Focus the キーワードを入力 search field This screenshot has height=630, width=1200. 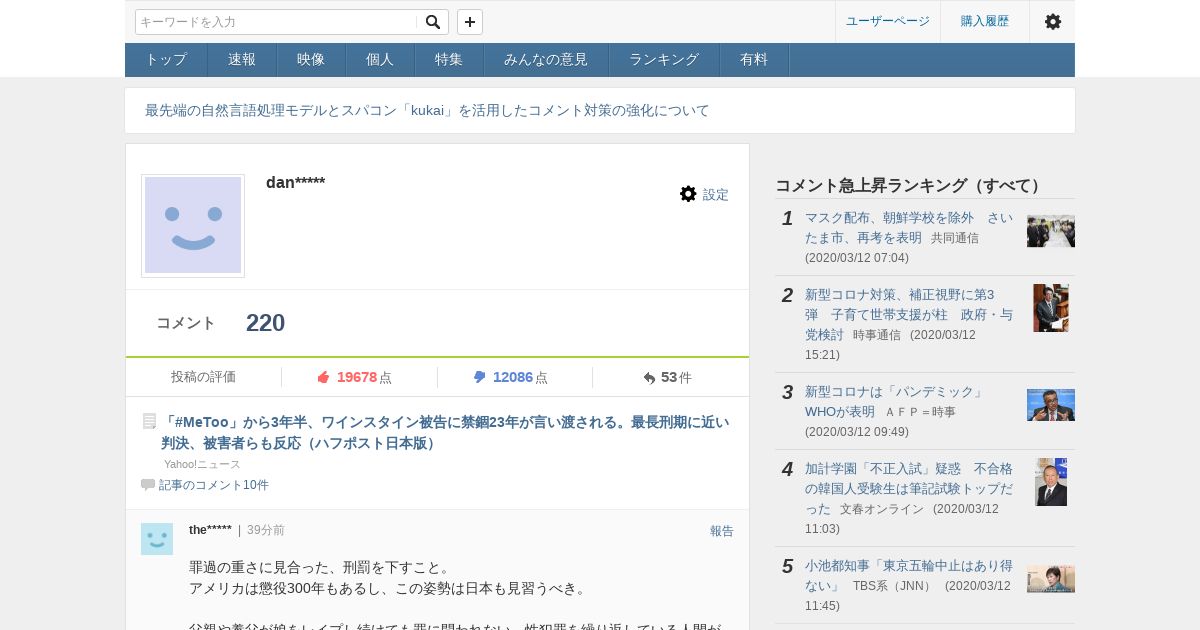click(x=277, y=22)
